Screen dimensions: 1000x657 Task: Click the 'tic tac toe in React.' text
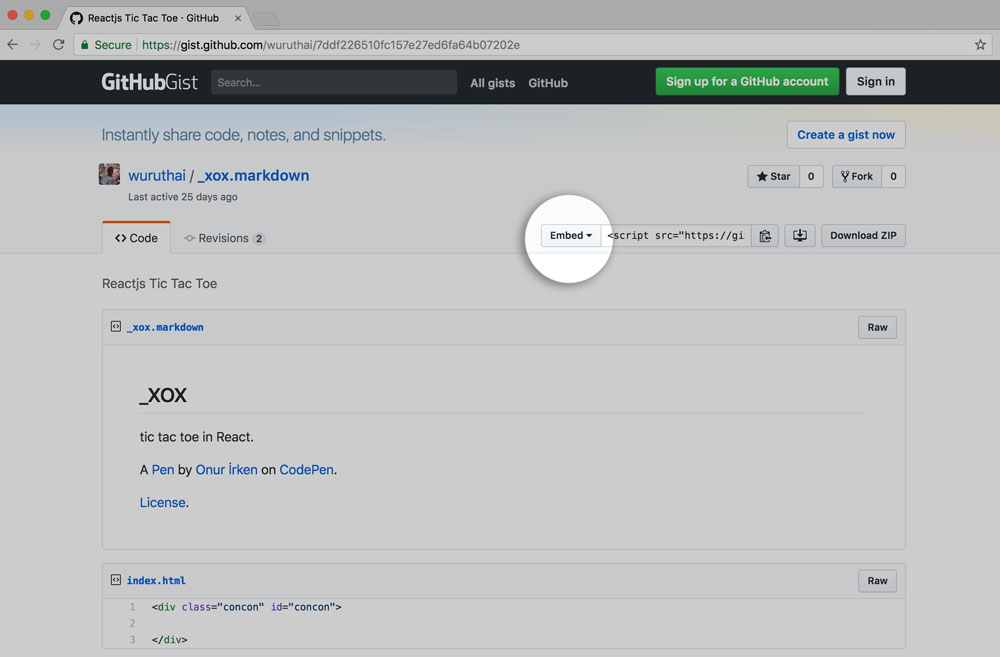click(196, 437)
